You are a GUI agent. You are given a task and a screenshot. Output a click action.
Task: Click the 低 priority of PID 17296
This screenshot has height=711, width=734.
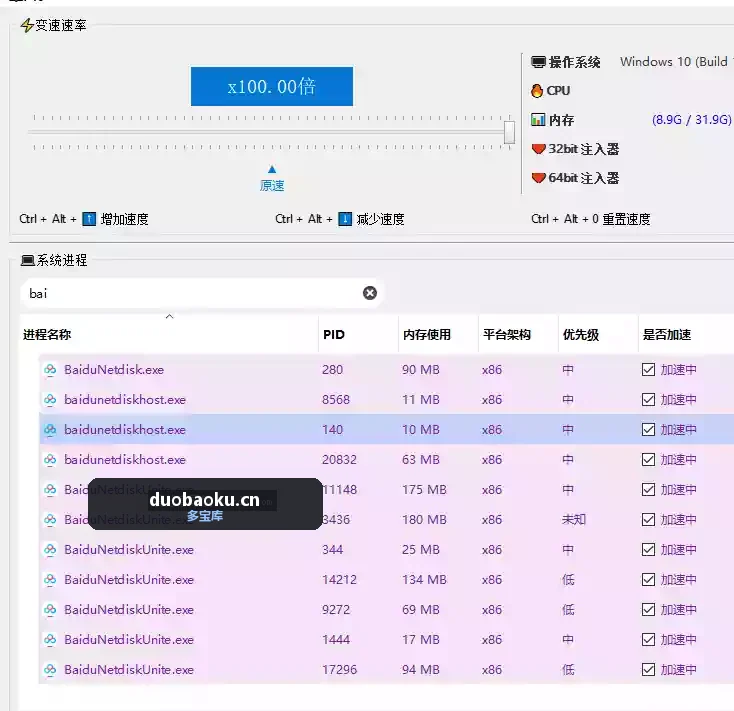[568, 669]
